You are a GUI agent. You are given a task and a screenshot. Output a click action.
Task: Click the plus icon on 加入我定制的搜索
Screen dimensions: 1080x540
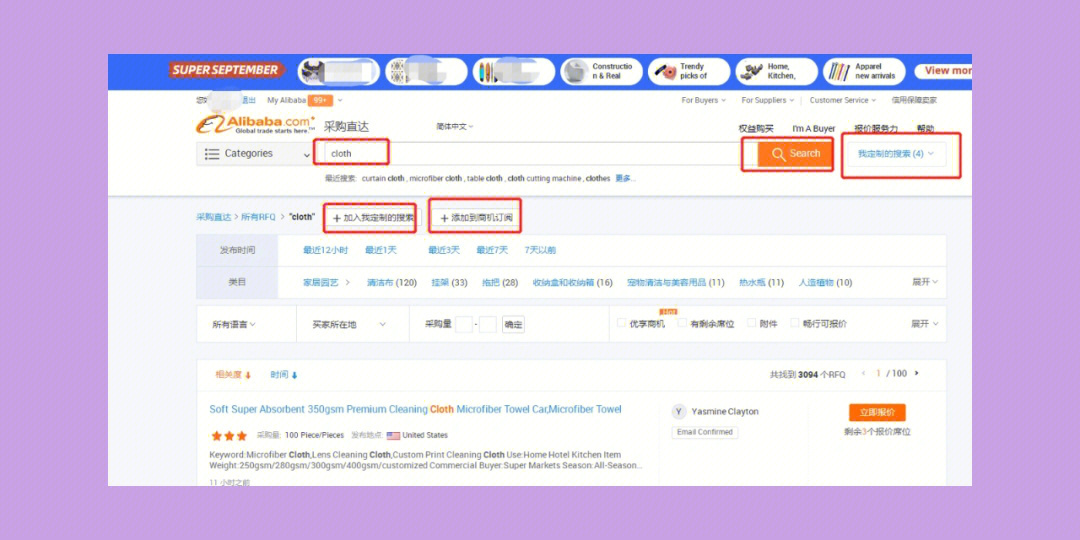(337, 218)
